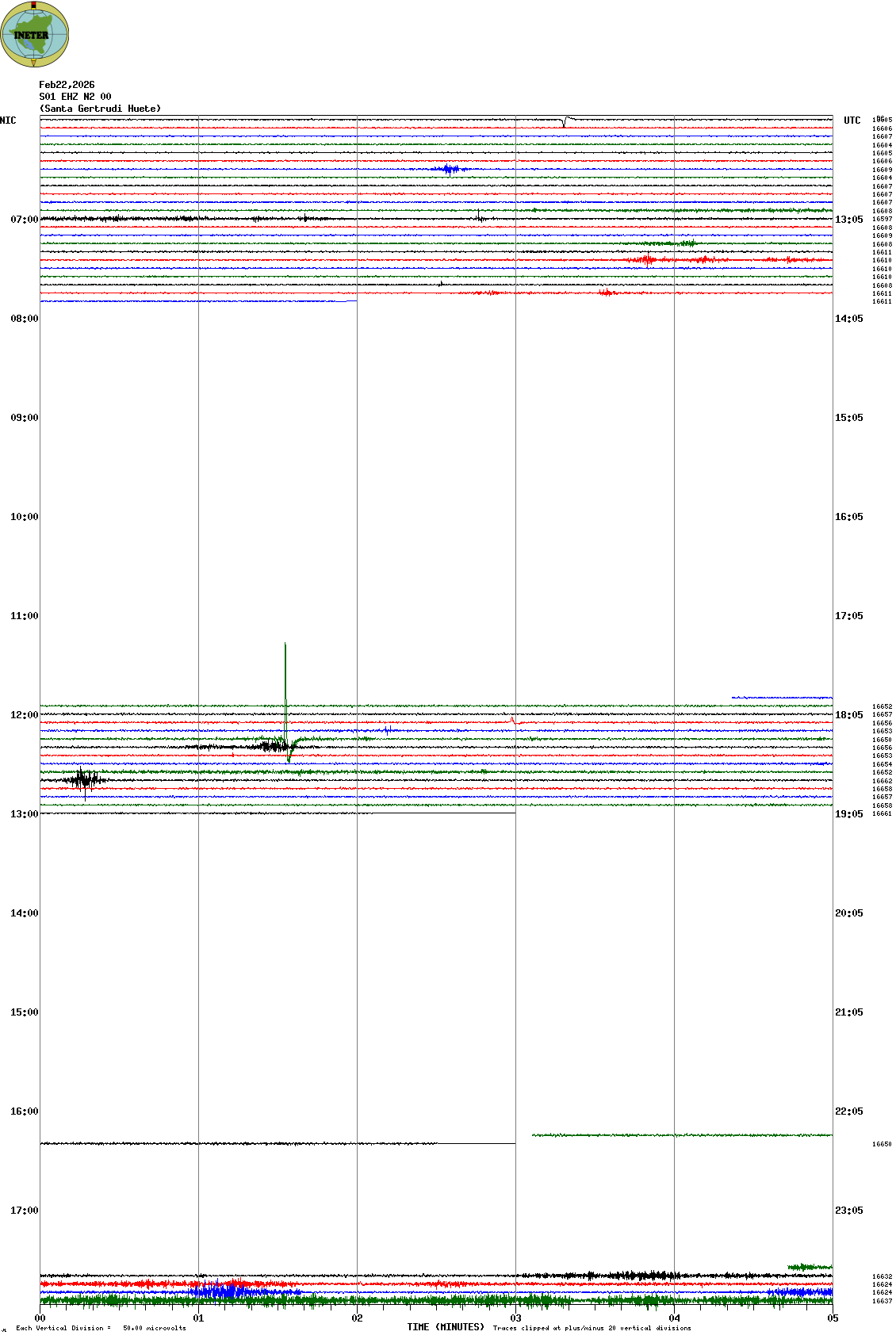Screen dimensions: 896x1339
Task: Select the 23:05 UTC time label
Action: click(848, 1211)
